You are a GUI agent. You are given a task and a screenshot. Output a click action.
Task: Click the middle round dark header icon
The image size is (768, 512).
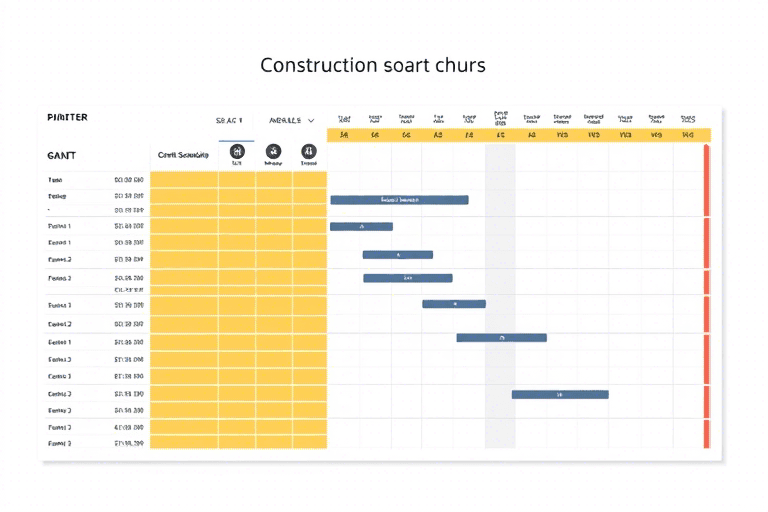click(x=273, y=152)
